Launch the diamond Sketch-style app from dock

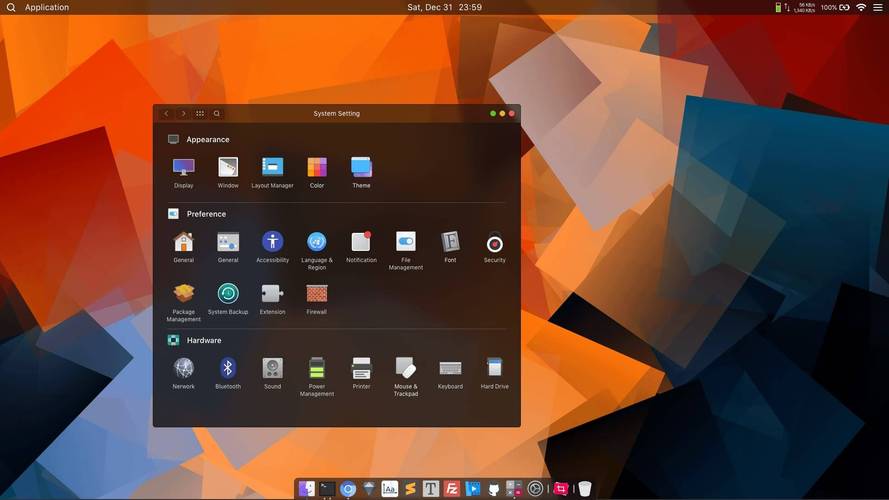pos(369,489)
